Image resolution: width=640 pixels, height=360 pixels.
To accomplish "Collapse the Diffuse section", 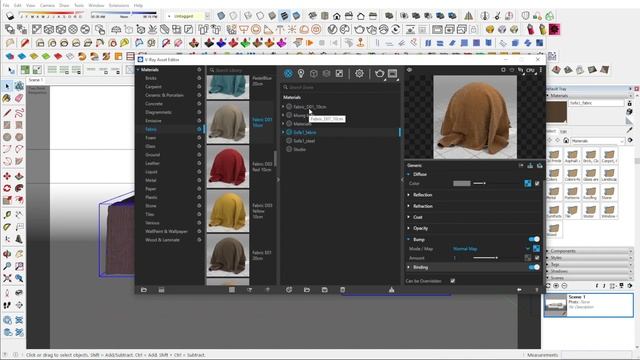I will pyautogui.click(x=409, y=174).
